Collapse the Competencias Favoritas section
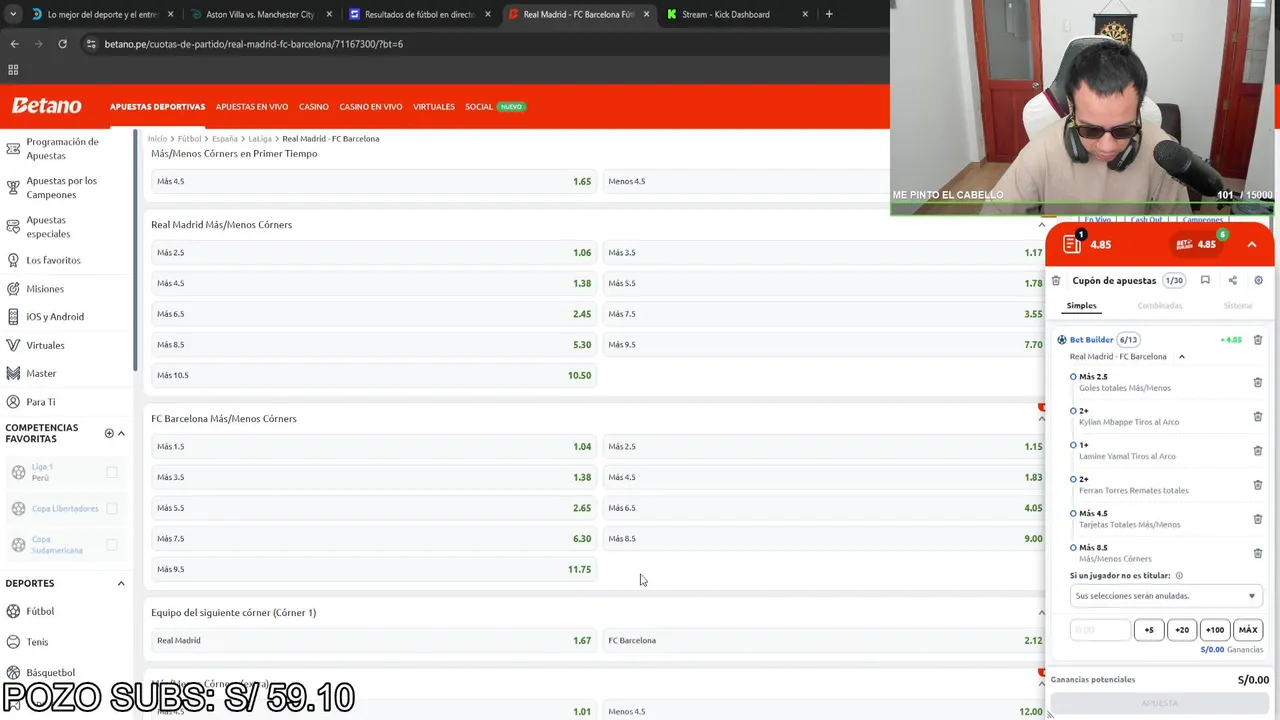Image resolution: width=1280 pixels, height=720 pixels. [x=121, y=433]
